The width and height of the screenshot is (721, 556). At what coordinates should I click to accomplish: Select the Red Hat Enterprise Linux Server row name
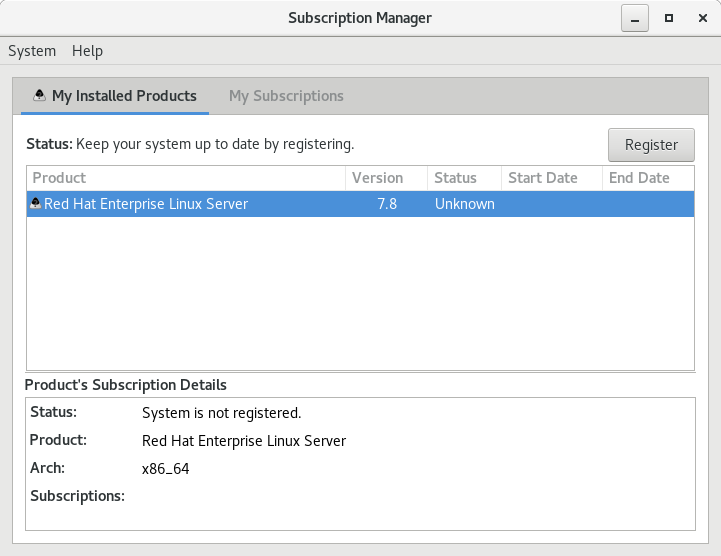pos(146,204)
